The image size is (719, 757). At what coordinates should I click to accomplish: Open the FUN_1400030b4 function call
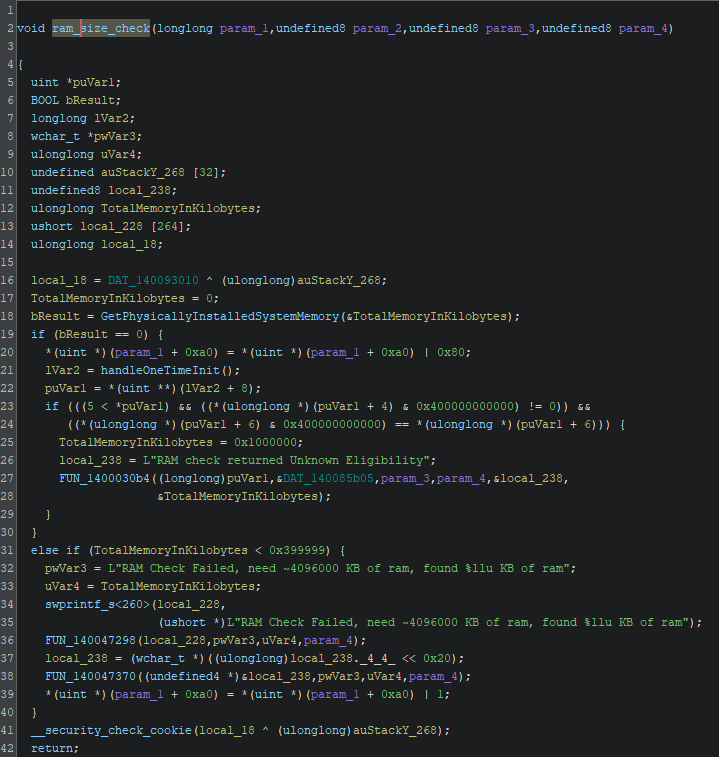[104, 478]
